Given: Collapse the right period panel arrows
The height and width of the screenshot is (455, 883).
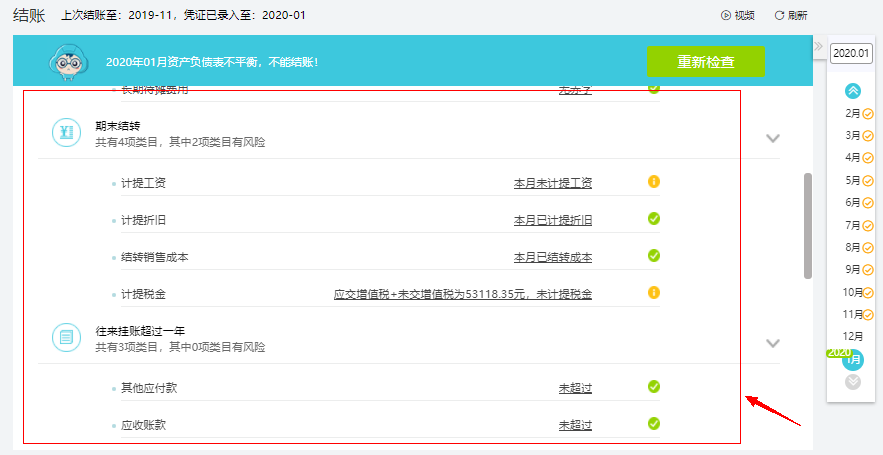Looking at the screenshot, I should point(818,47).
